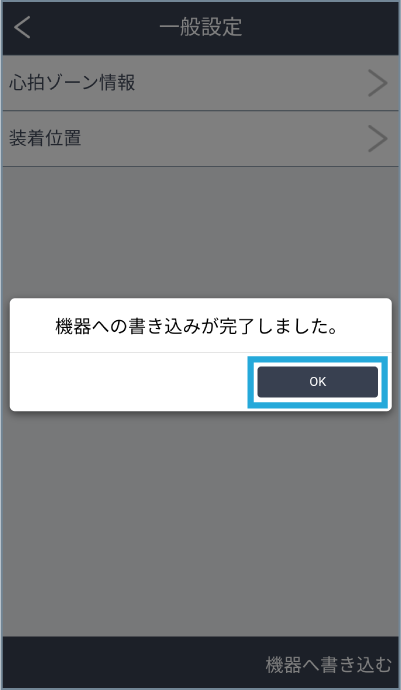The width and height of the screenshot is (401, 690).
Task: Tap 機器へ書き込む in the bottom bar
Action: click(x=328, y=664)
